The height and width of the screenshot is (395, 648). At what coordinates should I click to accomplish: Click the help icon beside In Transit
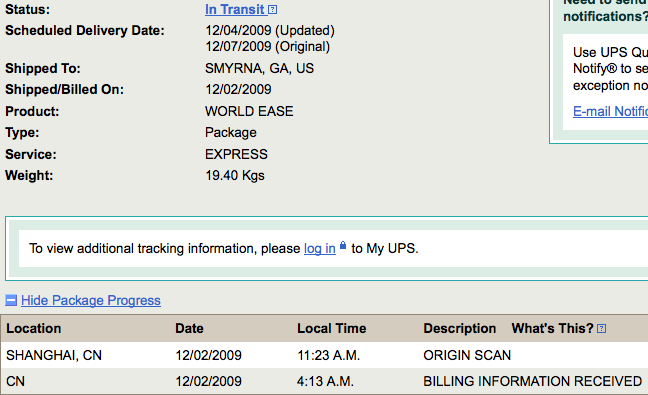[x=272, y=10]
